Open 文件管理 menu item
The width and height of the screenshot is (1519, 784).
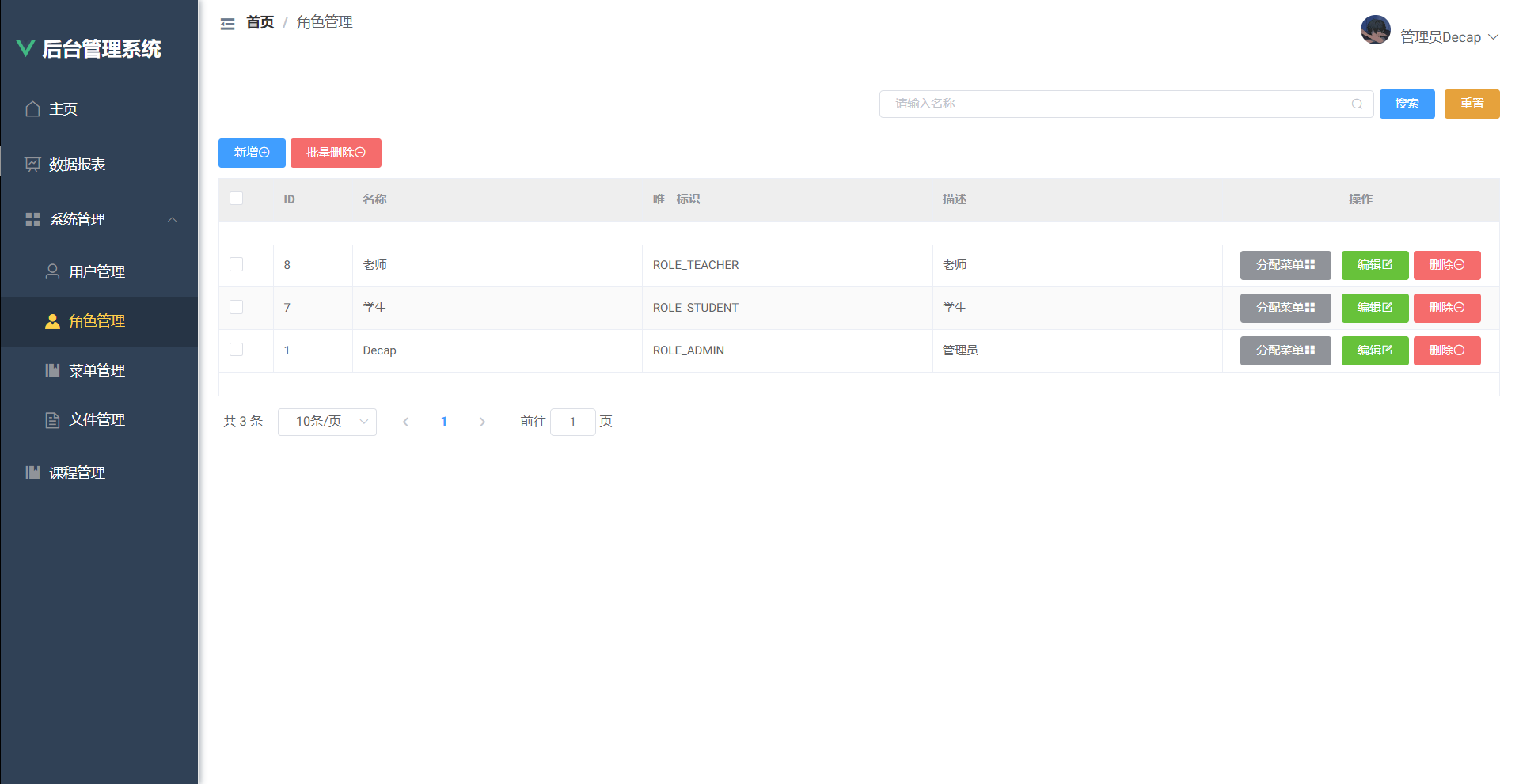click(99, 420)
